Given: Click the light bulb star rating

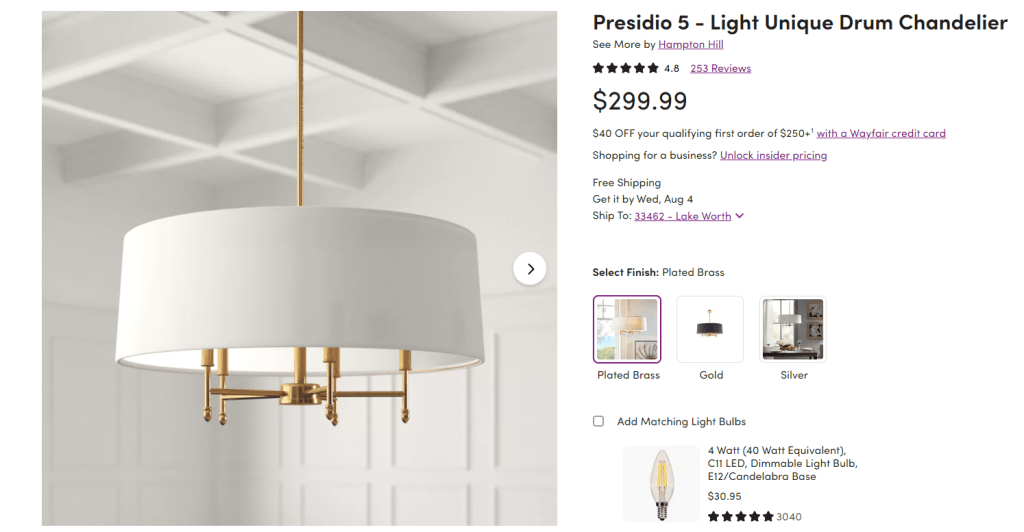Looking at the screenshot, I should (740, 517).
